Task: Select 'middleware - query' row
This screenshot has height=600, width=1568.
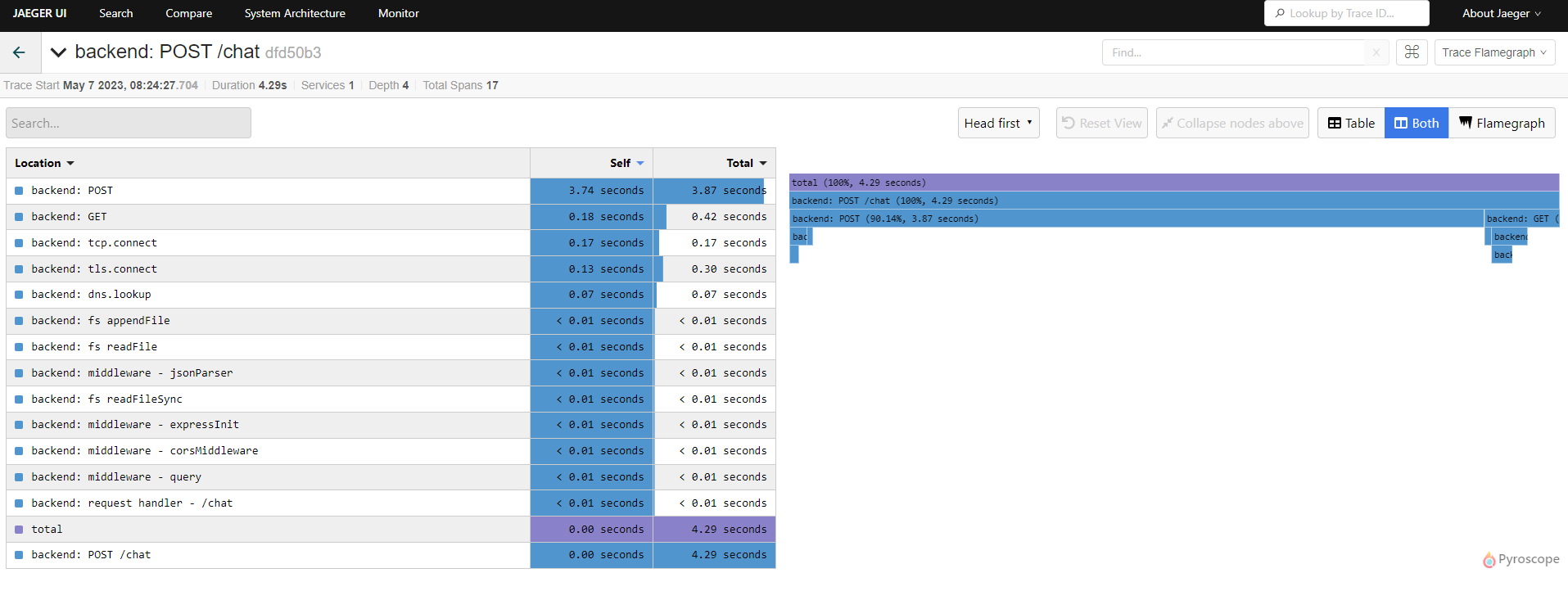Action: (x=391, y=477)
